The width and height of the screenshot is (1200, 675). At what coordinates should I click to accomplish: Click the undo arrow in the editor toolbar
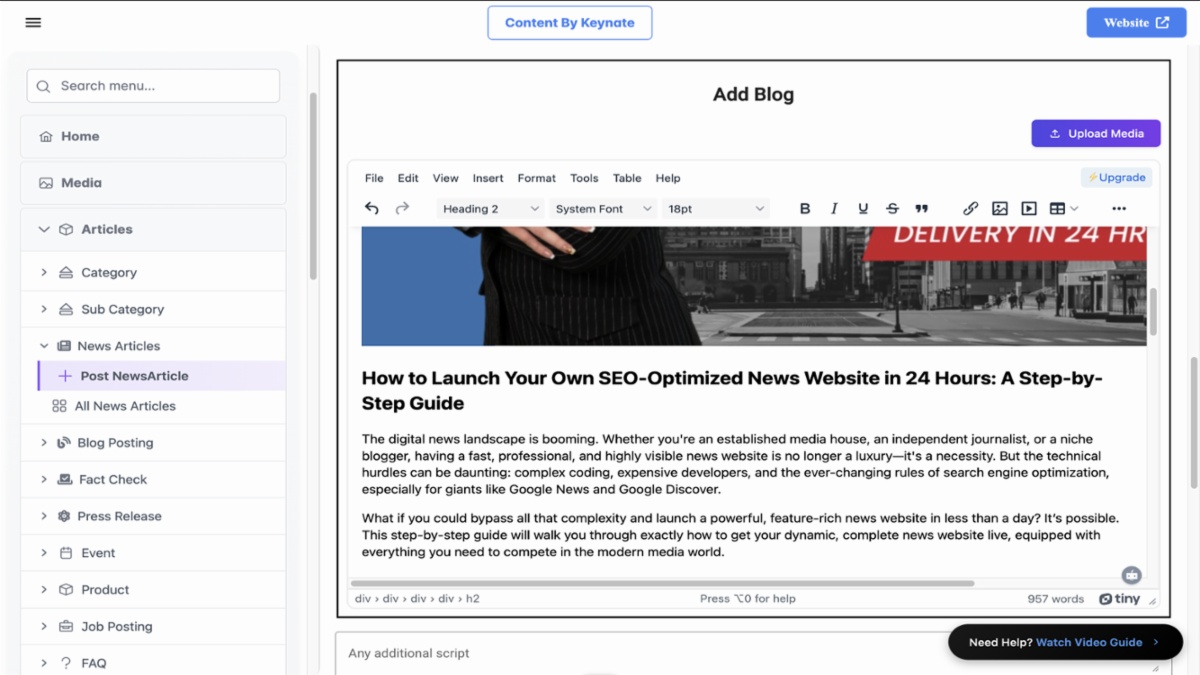pyautogui.click(x=371, y=208)
